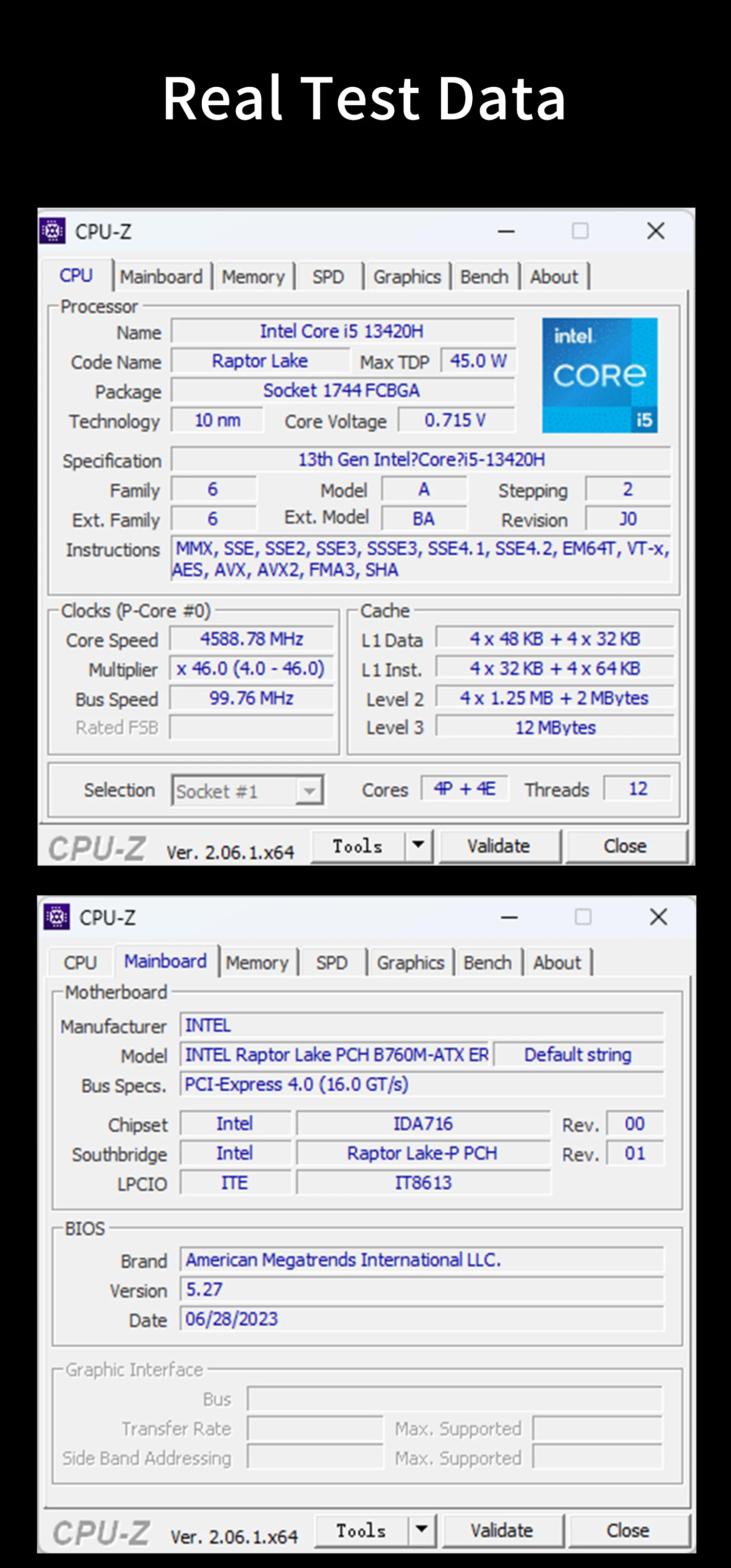Minimize the lower CPU-Z window

pyautogui.click(x=509, y=917)
